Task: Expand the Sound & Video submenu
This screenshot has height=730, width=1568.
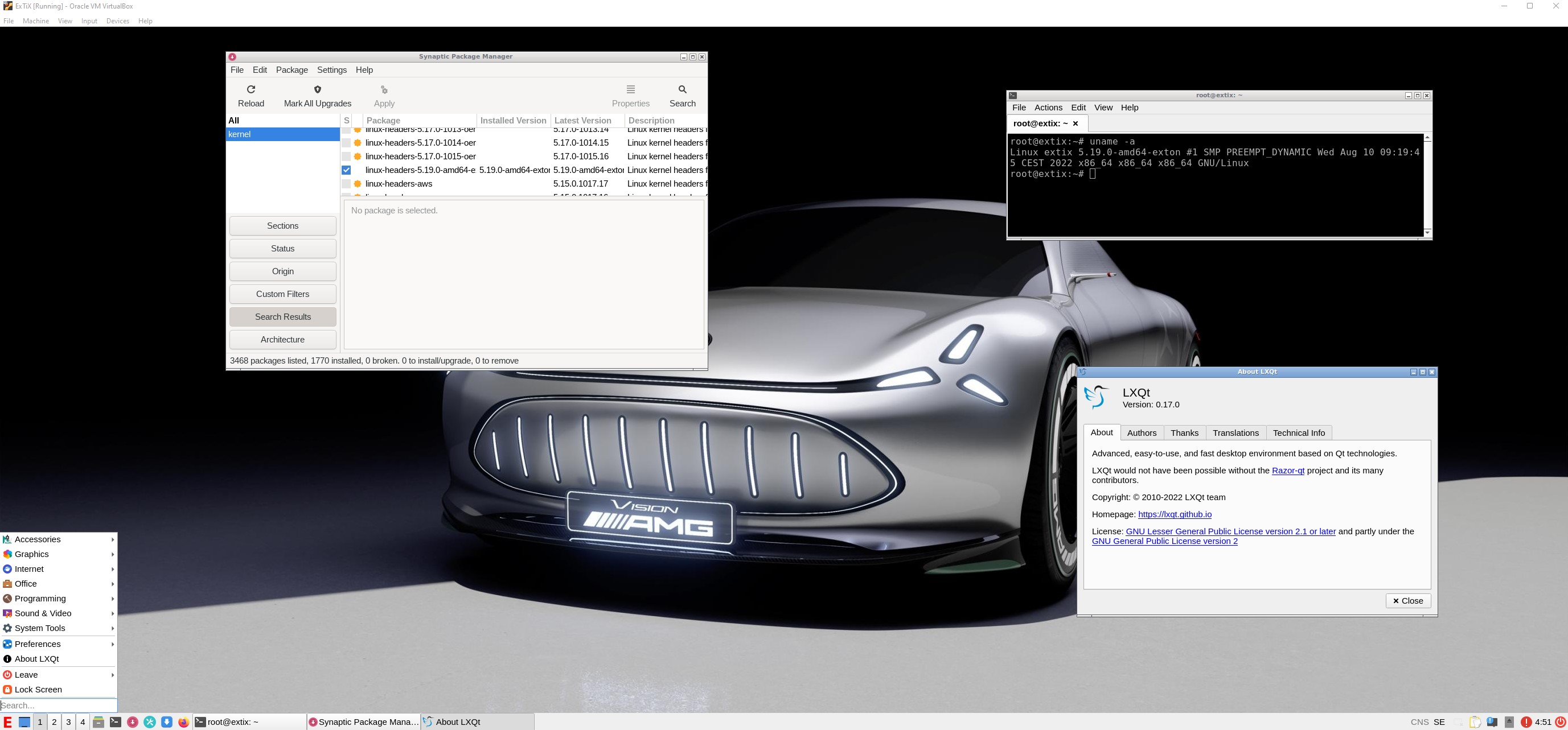Action: 59,613
